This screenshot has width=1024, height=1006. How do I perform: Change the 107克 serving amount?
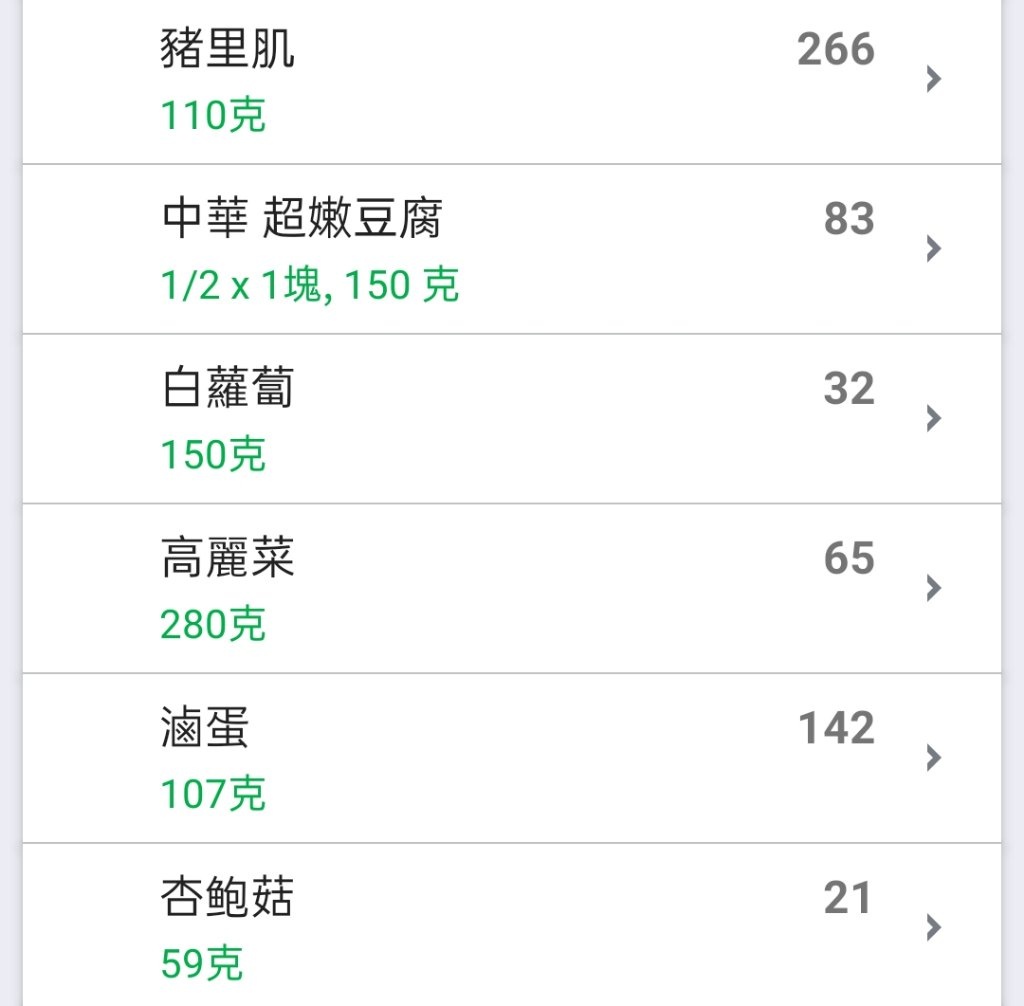click(x=213, y=794)
